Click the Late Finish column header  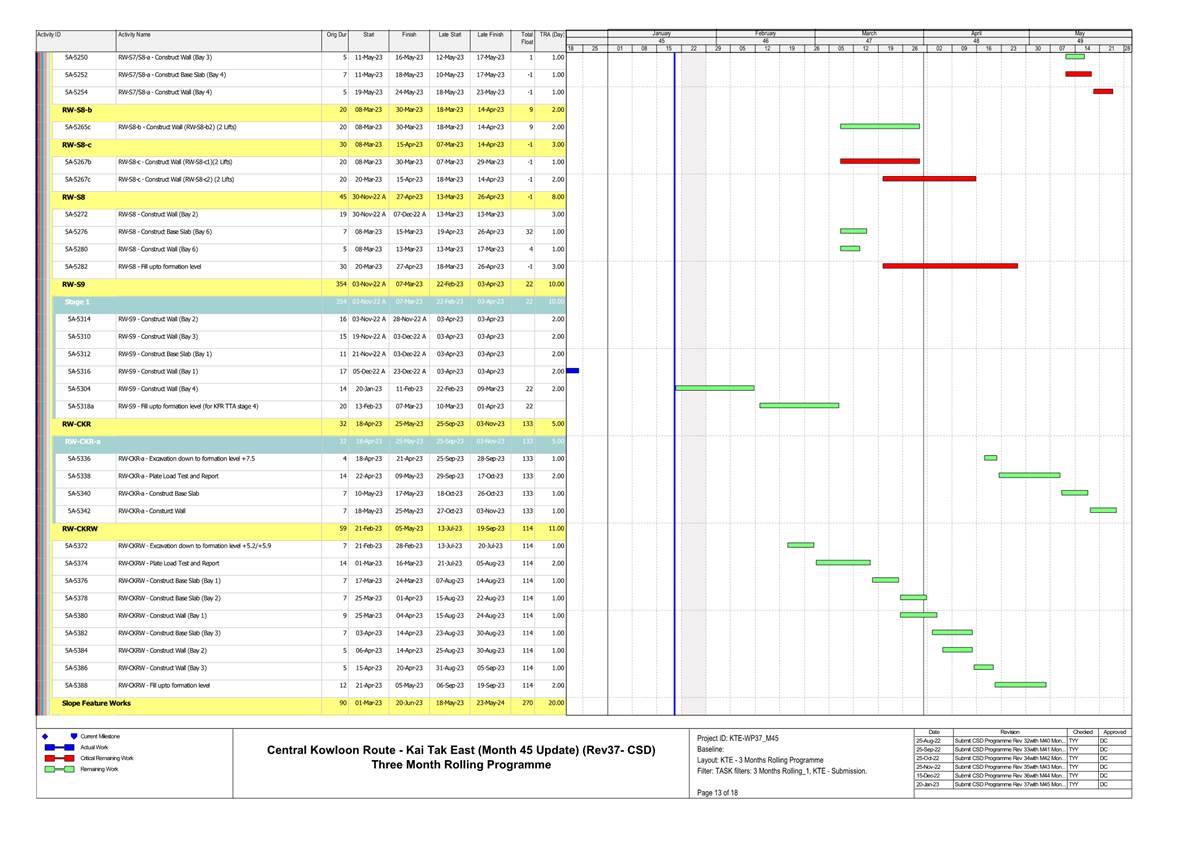click(490, 35)
